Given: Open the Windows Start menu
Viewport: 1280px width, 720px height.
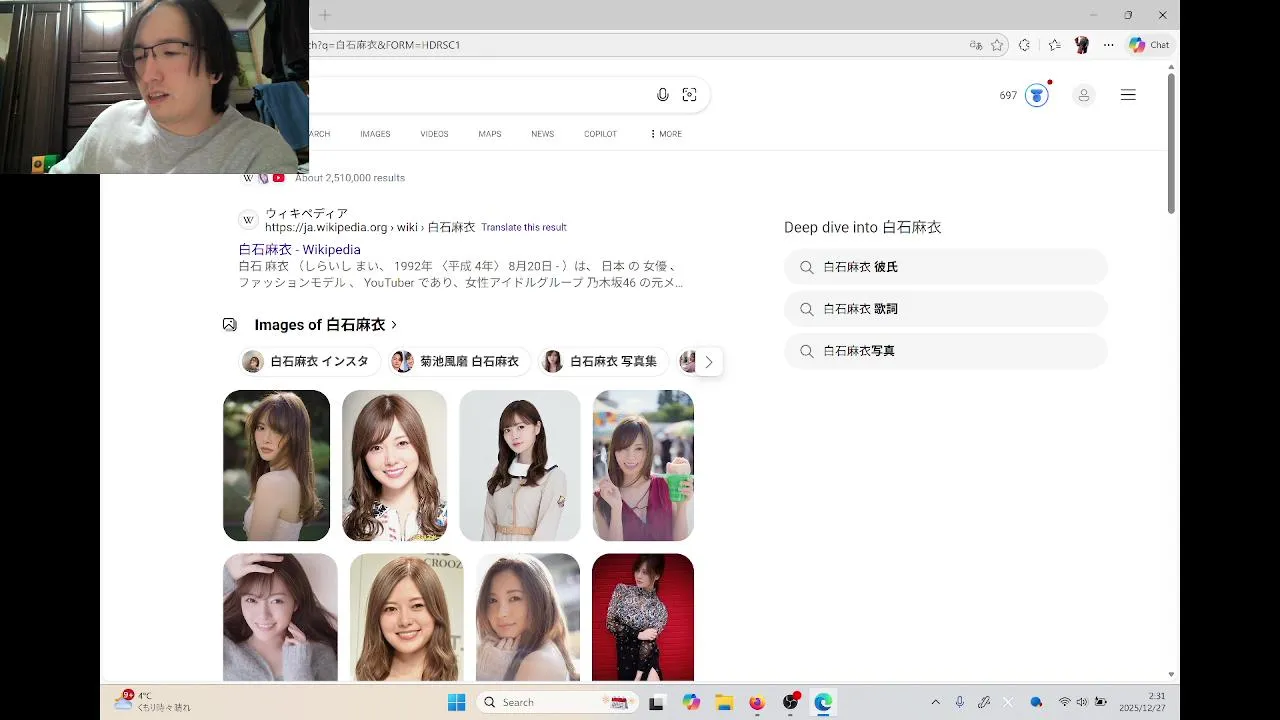Looking at the screenshot, I should click(456, 702).
